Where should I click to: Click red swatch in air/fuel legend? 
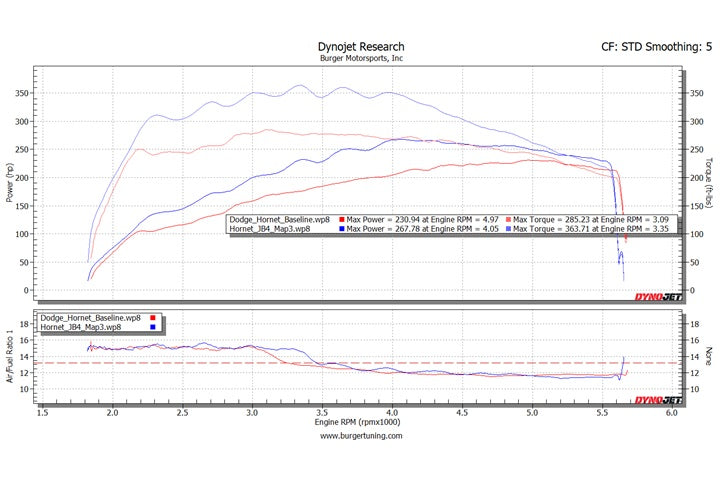pyautogui.click(x=152, y=318)
